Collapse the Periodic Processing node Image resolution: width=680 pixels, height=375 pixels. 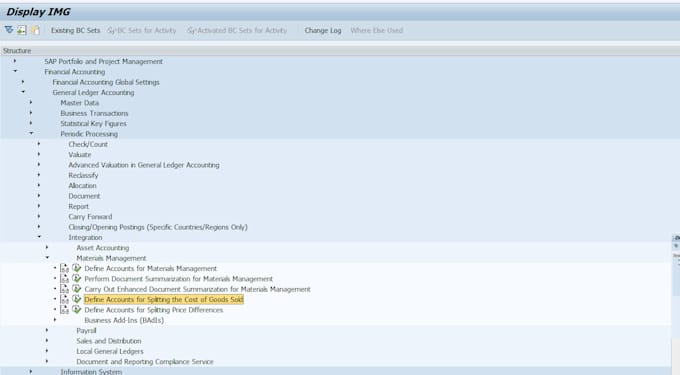coord(31,134)
